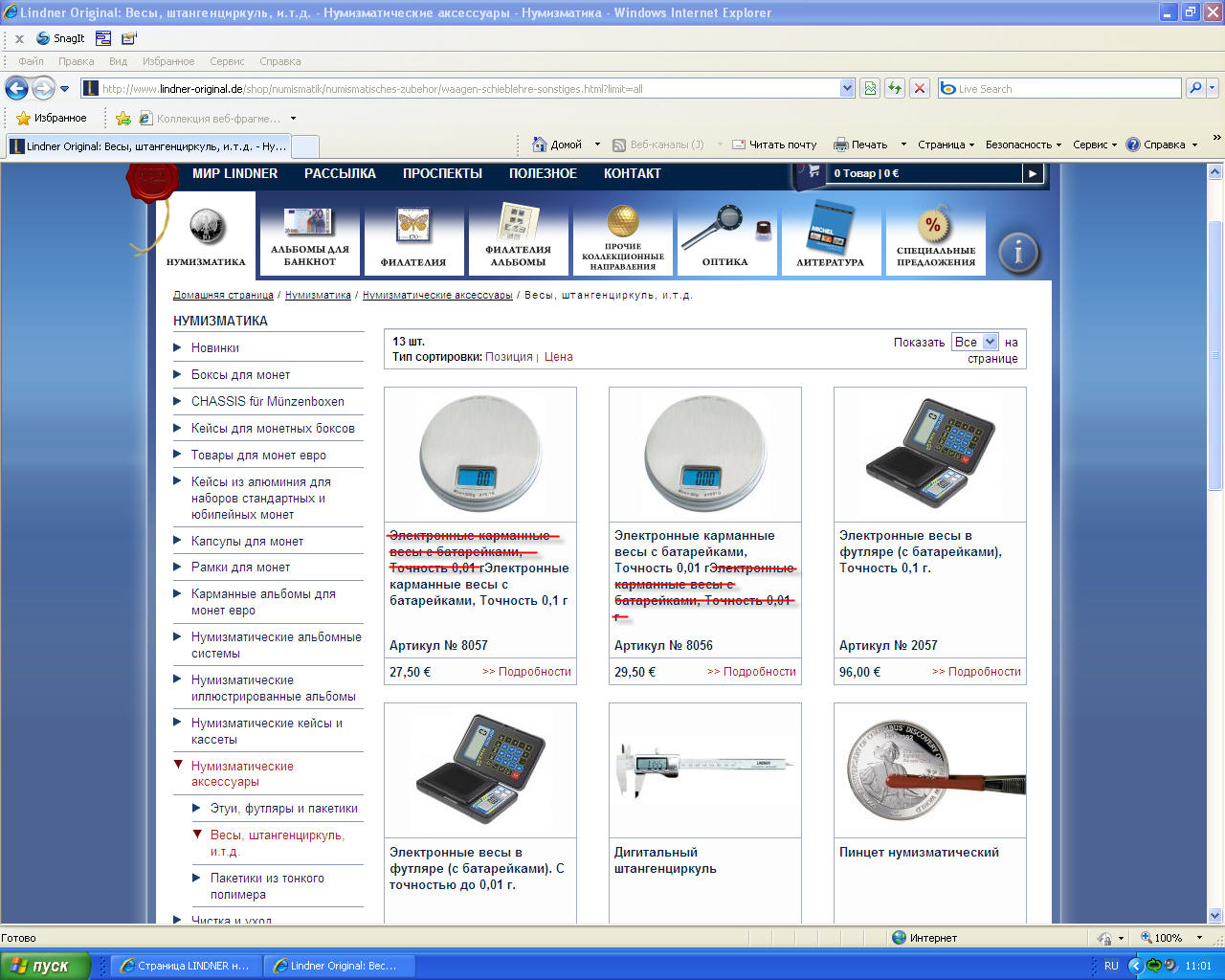Click the МИР LINDNER nav item
This screenshot has width=1225, height=980.
coord(234,173)
